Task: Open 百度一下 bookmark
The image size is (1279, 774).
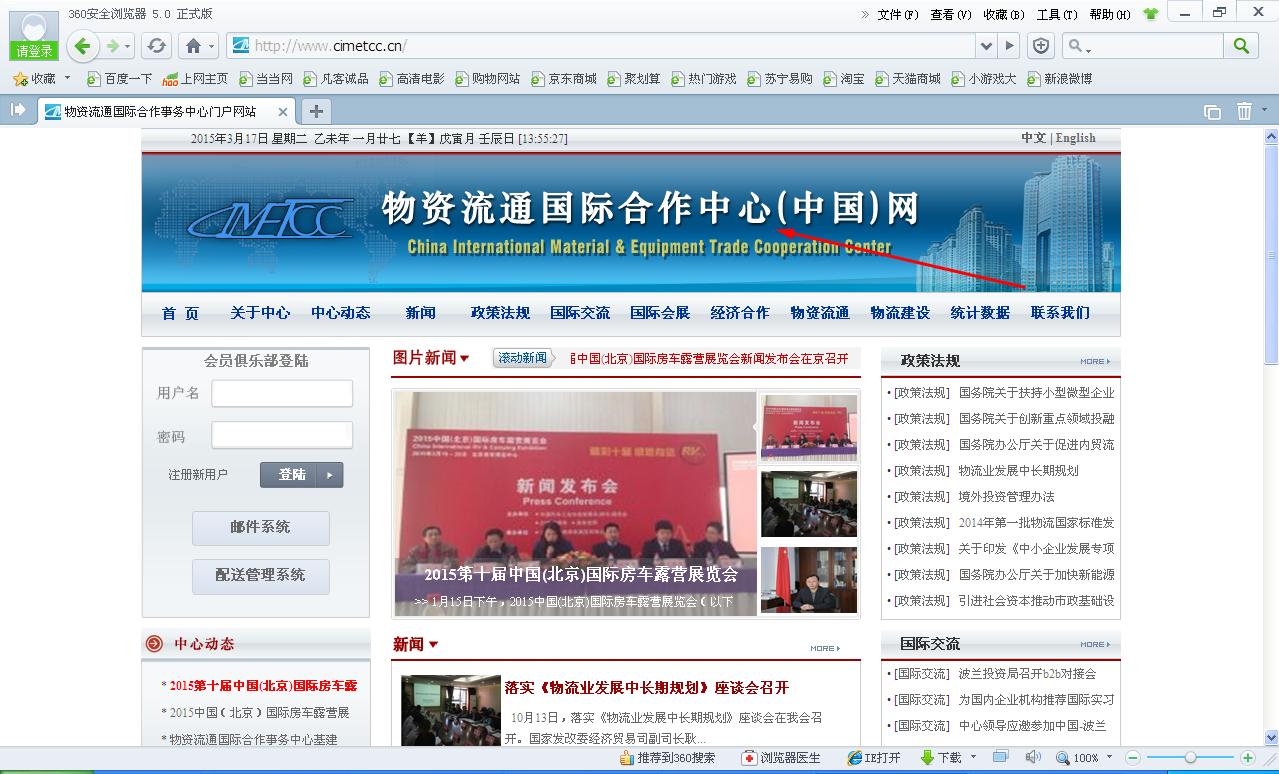Action: pyautogui.click(x=119, y=78)
